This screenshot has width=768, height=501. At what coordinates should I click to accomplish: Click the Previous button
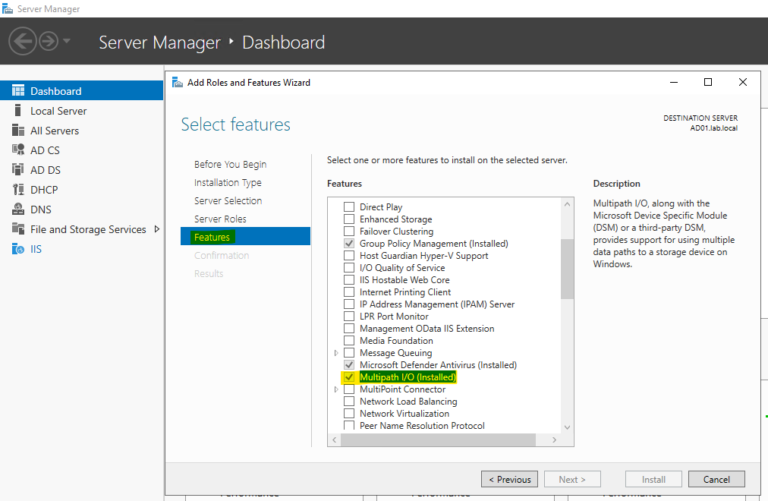pos(509,479)
